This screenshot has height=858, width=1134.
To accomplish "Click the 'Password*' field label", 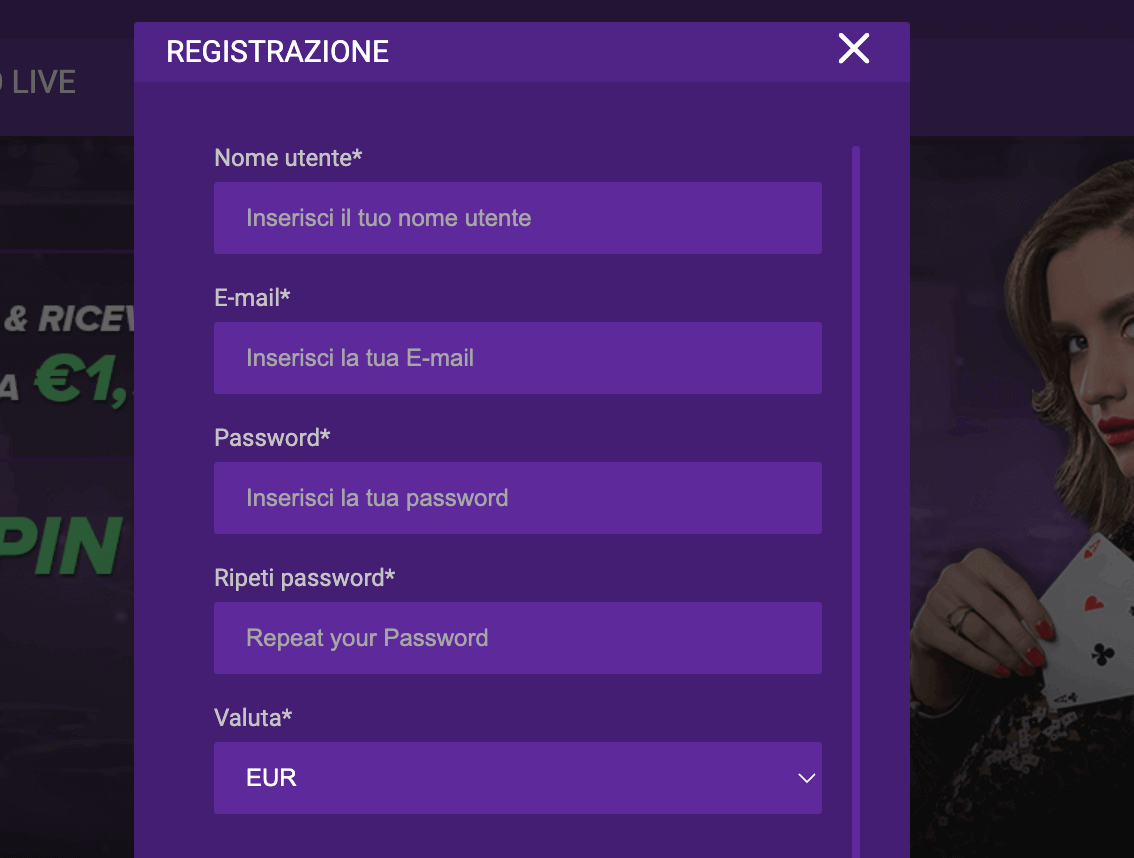I will click(272, 438).
